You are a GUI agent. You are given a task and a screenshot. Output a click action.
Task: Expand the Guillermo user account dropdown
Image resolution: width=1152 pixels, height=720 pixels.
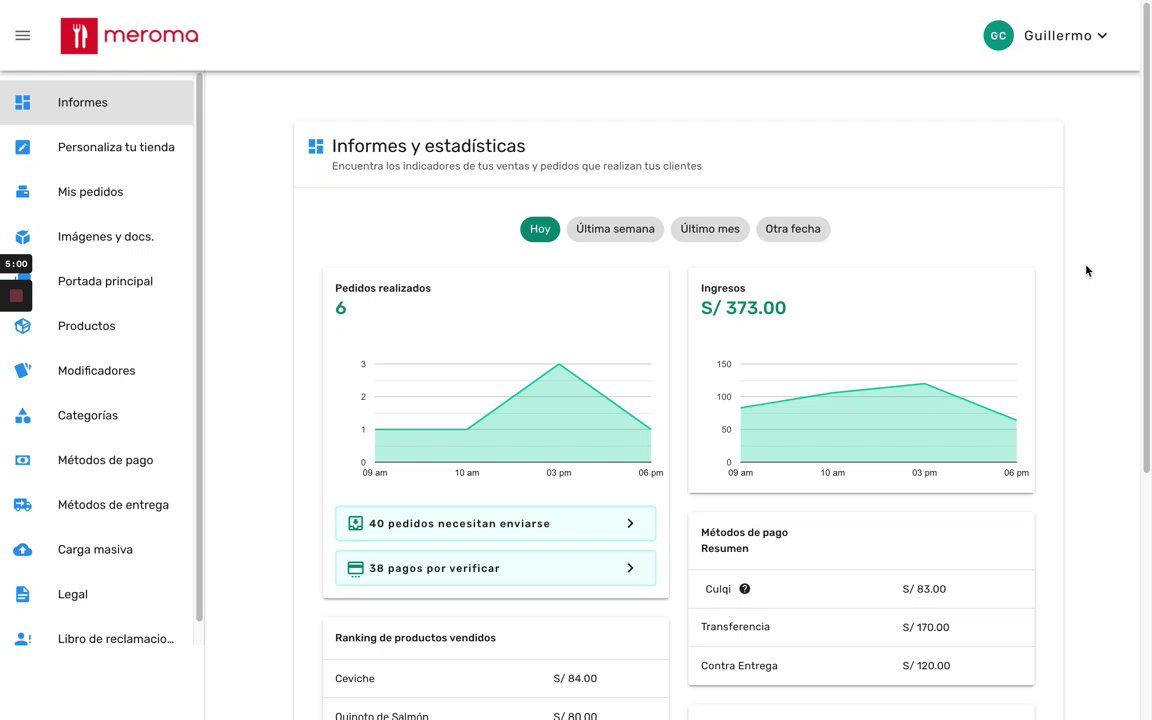(1102, 36)
